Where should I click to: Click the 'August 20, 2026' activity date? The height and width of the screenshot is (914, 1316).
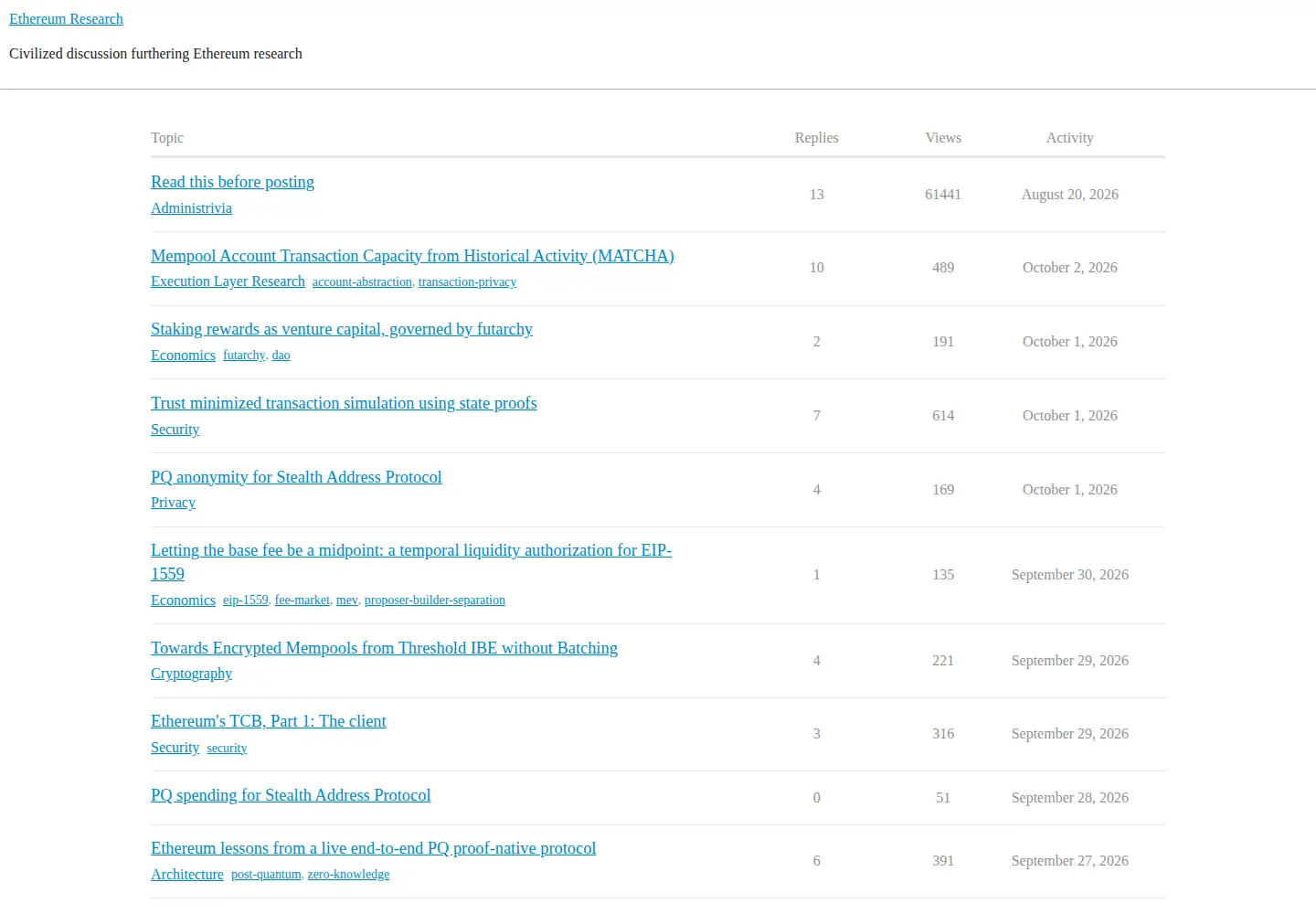(x=1069, y=195)
